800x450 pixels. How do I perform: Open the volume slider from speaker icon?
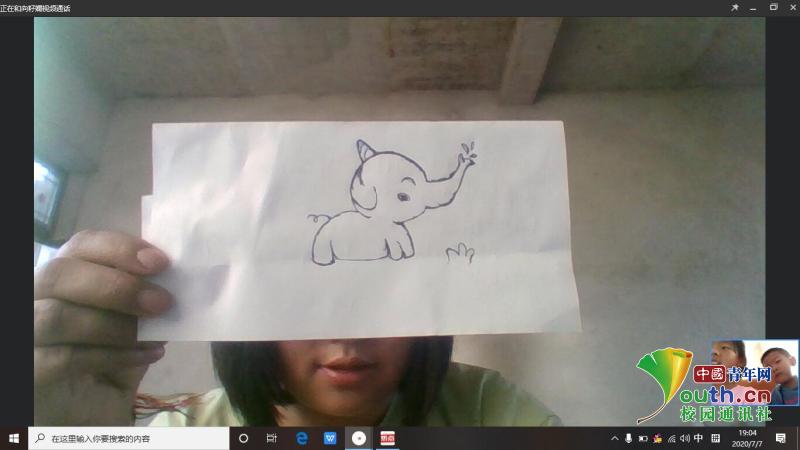pos(684,438)
